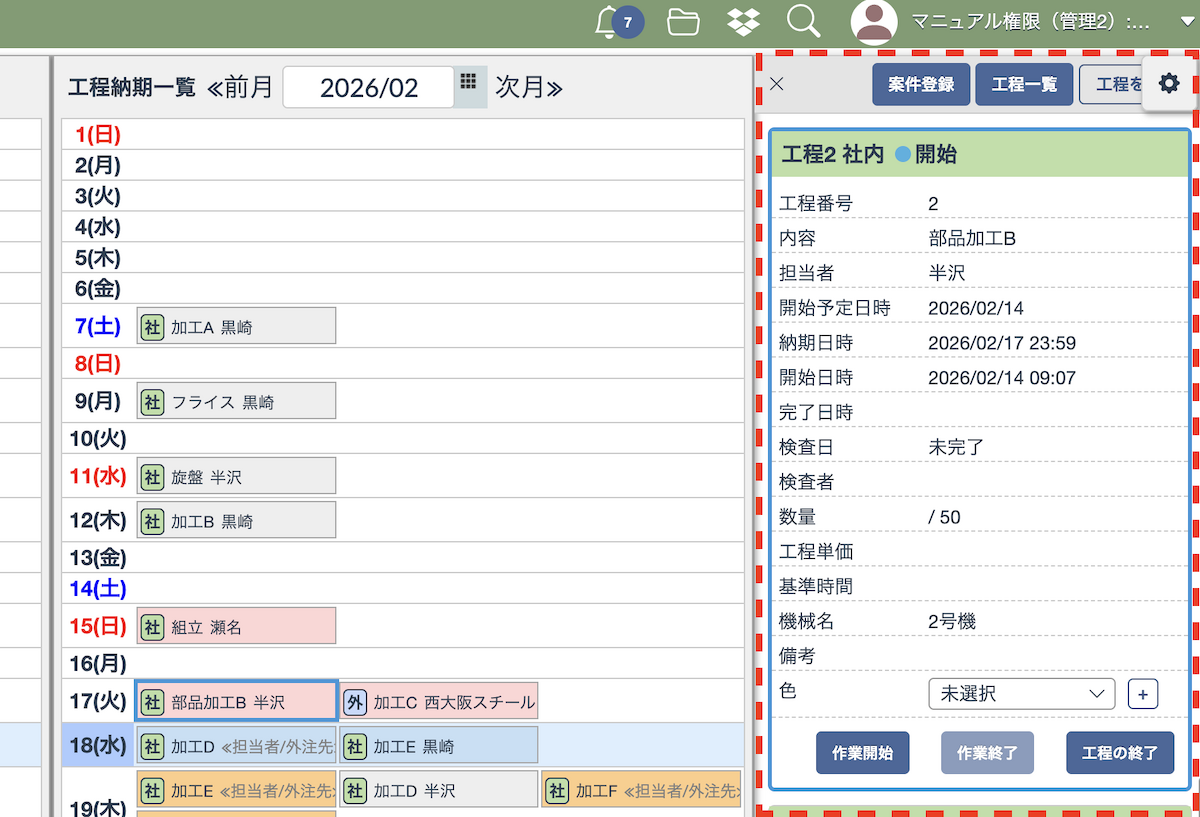Click the plus button beside color dropdown
This screenshot has height=817, width=1200.
[1143, 693]
